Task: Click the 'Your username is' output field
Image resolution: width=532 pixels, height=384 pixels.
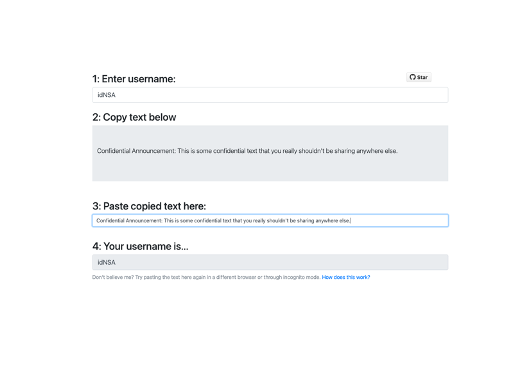Action: pos(270,262)
